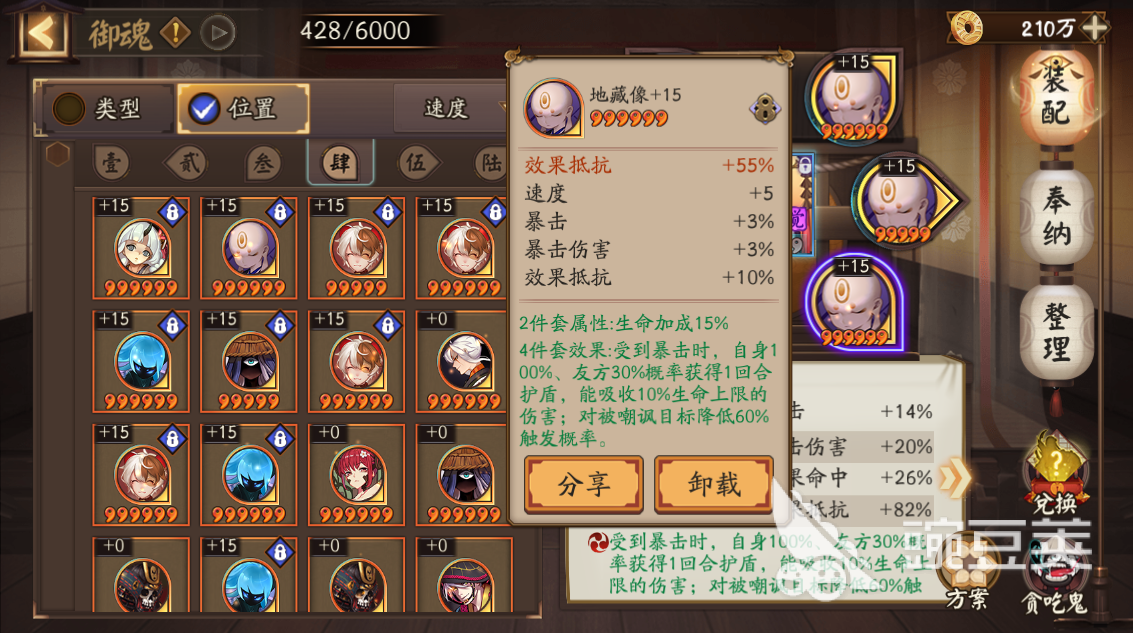Select the checked 位置 option
Viewport: 1133px width, 633px height.
244,108
